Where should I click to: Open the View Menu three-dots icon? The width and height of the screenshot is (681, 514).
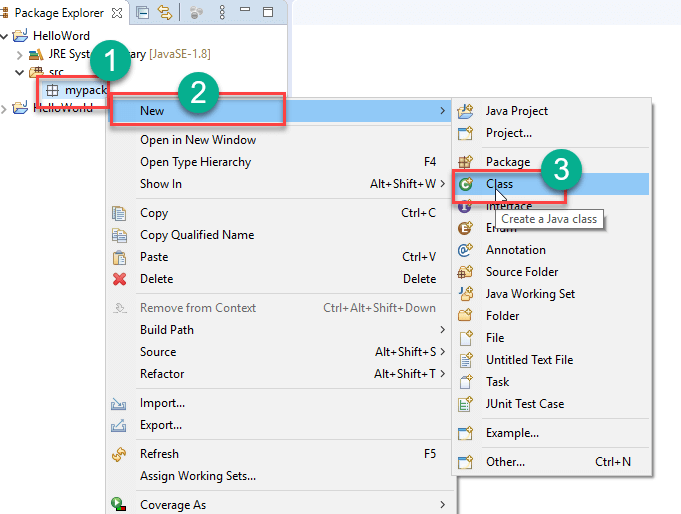click(222, 13)
